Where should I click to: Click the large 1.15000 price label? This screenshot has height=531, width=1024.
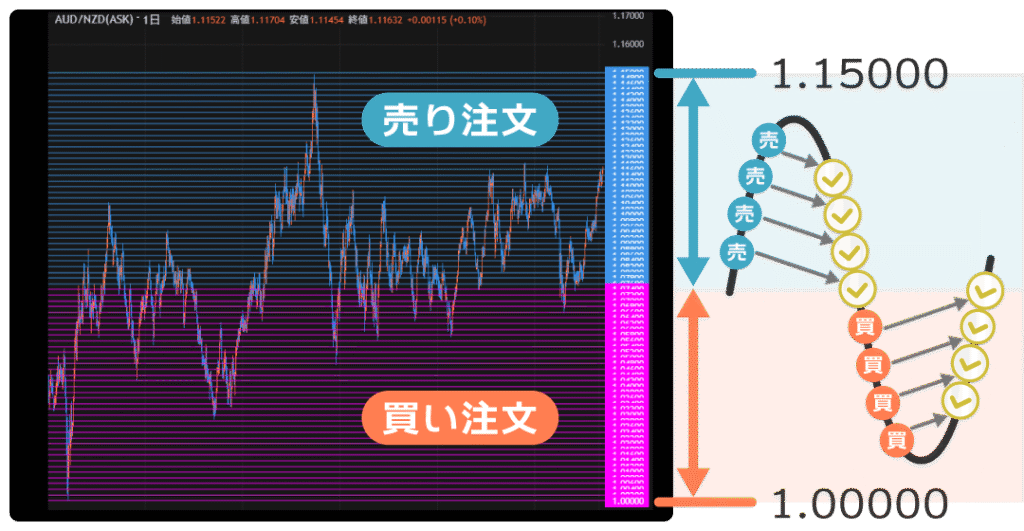(859, 72)
